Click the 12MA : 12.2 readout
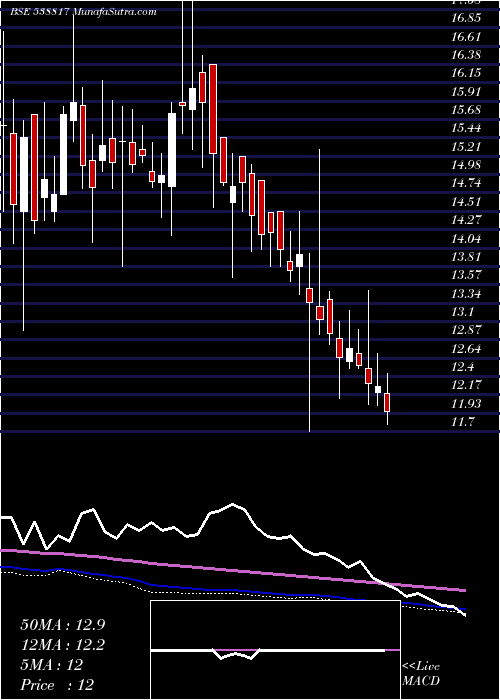The width and height of the screenshot is (500, 700). [62, 645]
